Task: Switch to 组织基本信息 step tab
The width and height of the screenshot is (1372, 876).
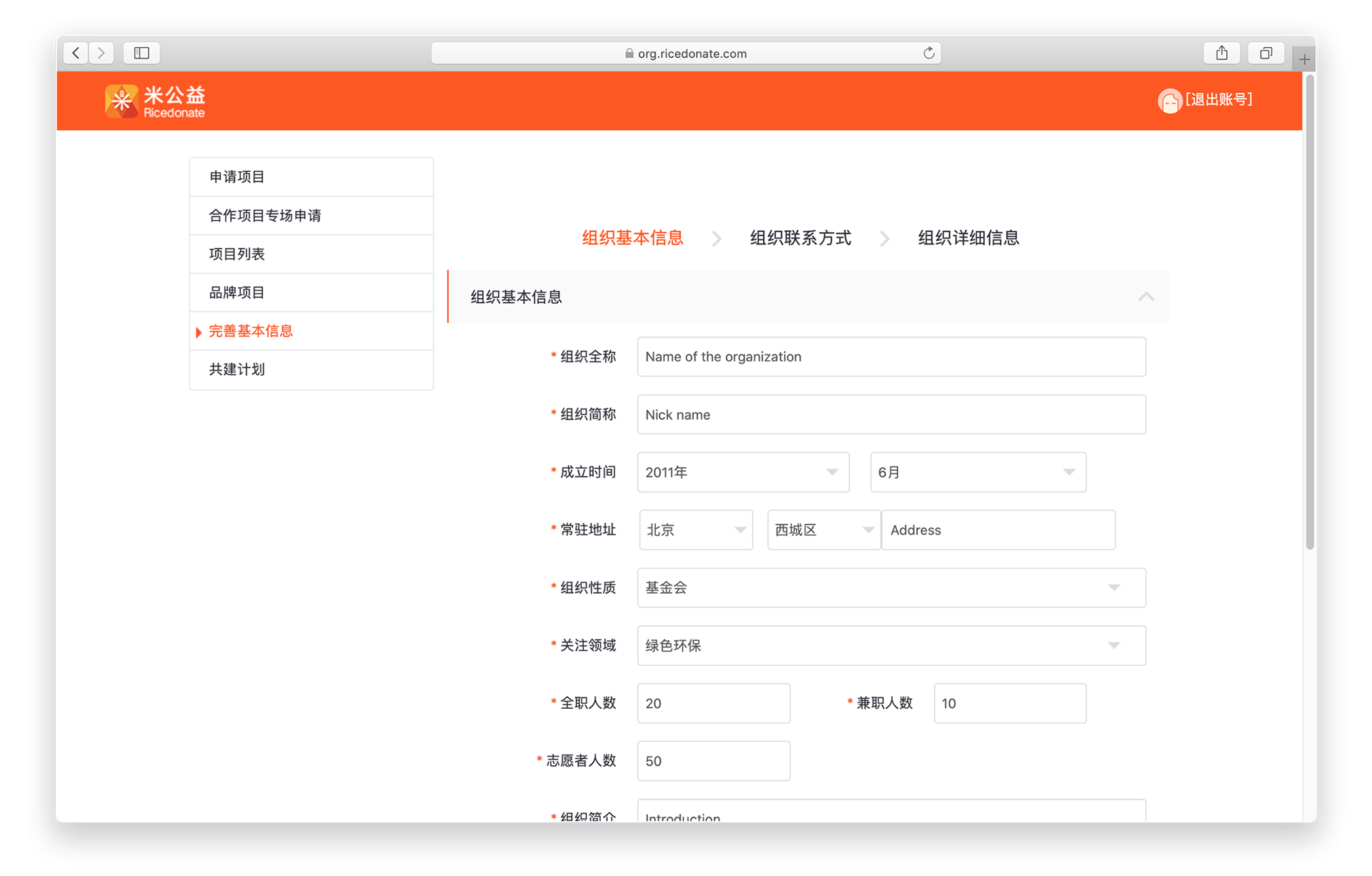Action: point(632,238)
